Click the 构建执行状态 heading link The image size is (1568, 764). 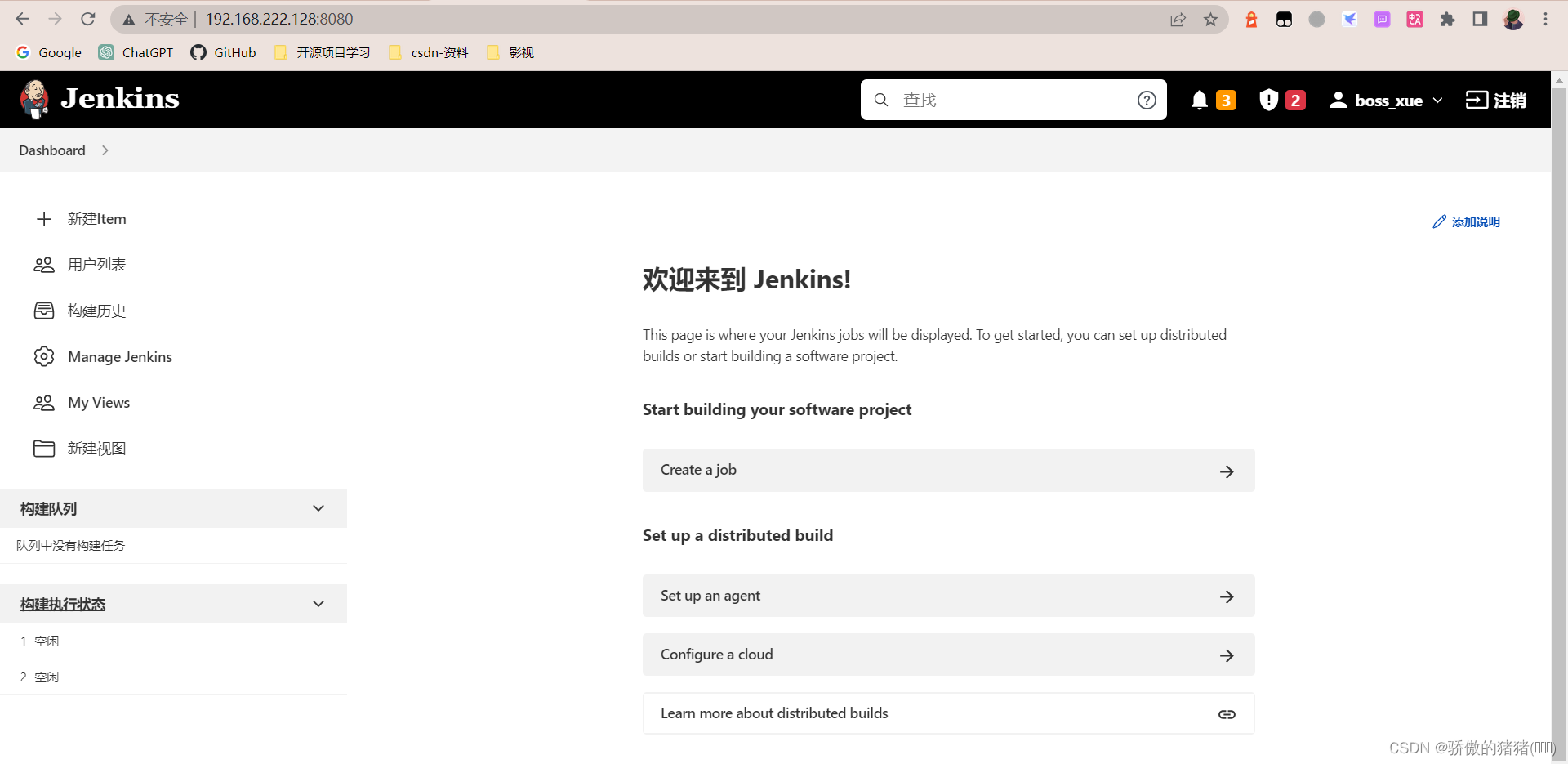pyautogui.click(x=63, y=604)
